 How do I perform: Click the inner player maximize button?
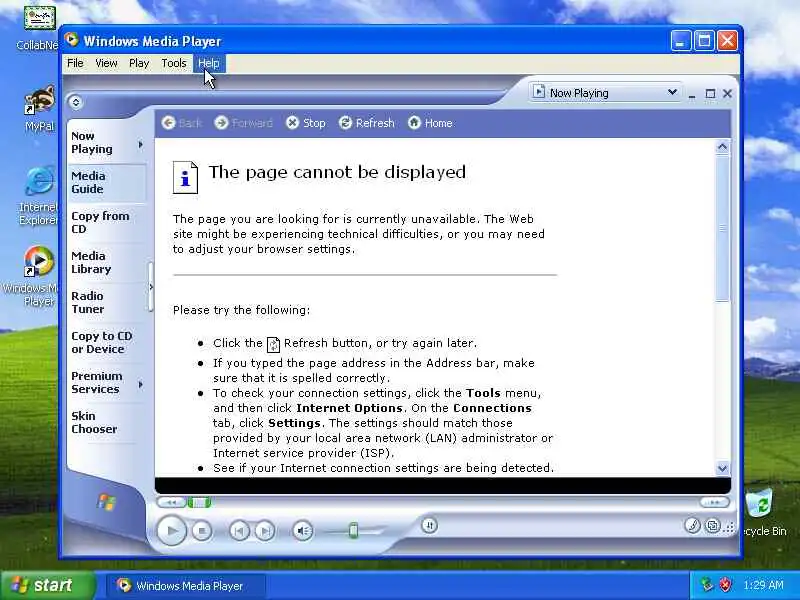point(710,93)
